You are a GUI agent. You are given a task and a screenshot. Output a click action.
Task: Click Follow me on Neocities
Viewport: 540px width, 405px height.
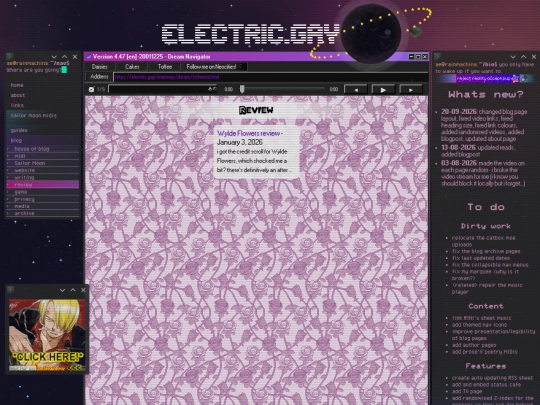click(x=211, y=67)
